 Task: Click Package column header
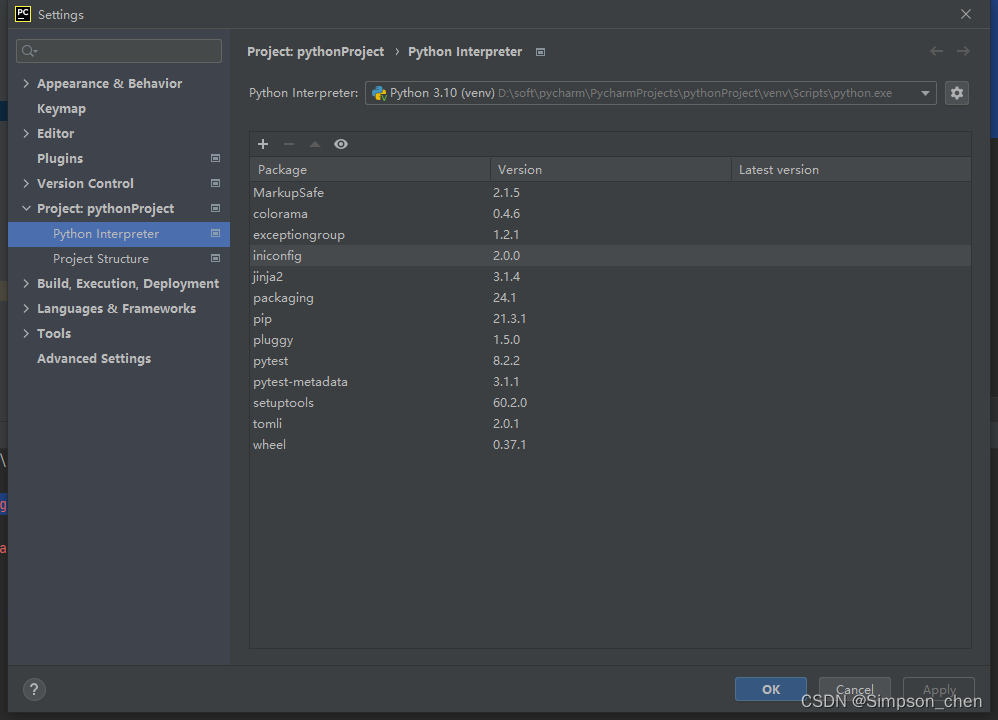click(370, 169)
